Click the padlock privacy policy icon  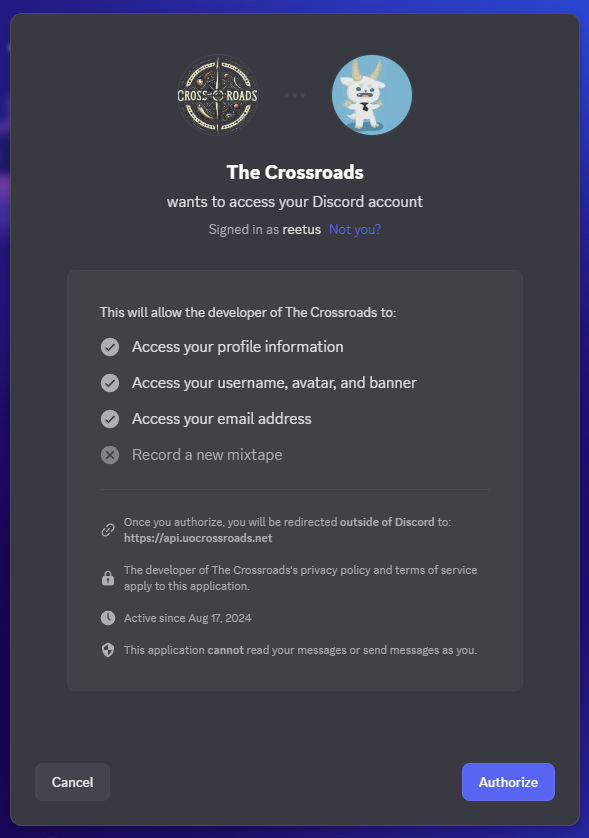click(x=108, y=578)
